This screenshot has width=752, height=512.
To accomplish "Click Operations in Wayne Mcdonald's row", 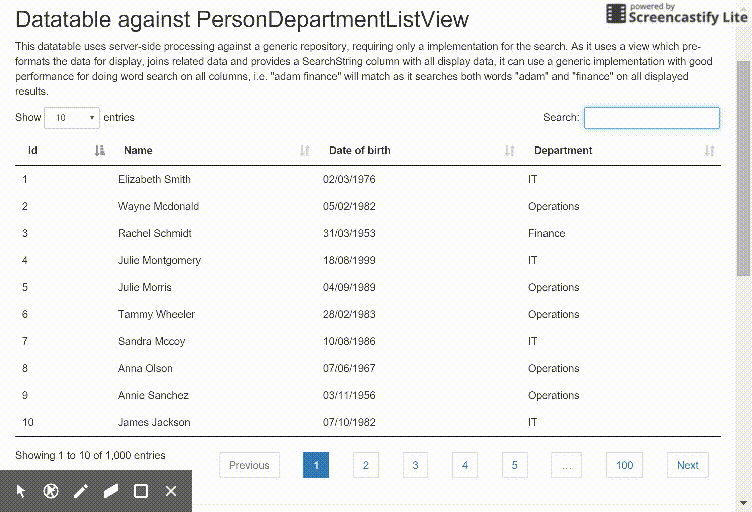I will click(x=554, y=206).
